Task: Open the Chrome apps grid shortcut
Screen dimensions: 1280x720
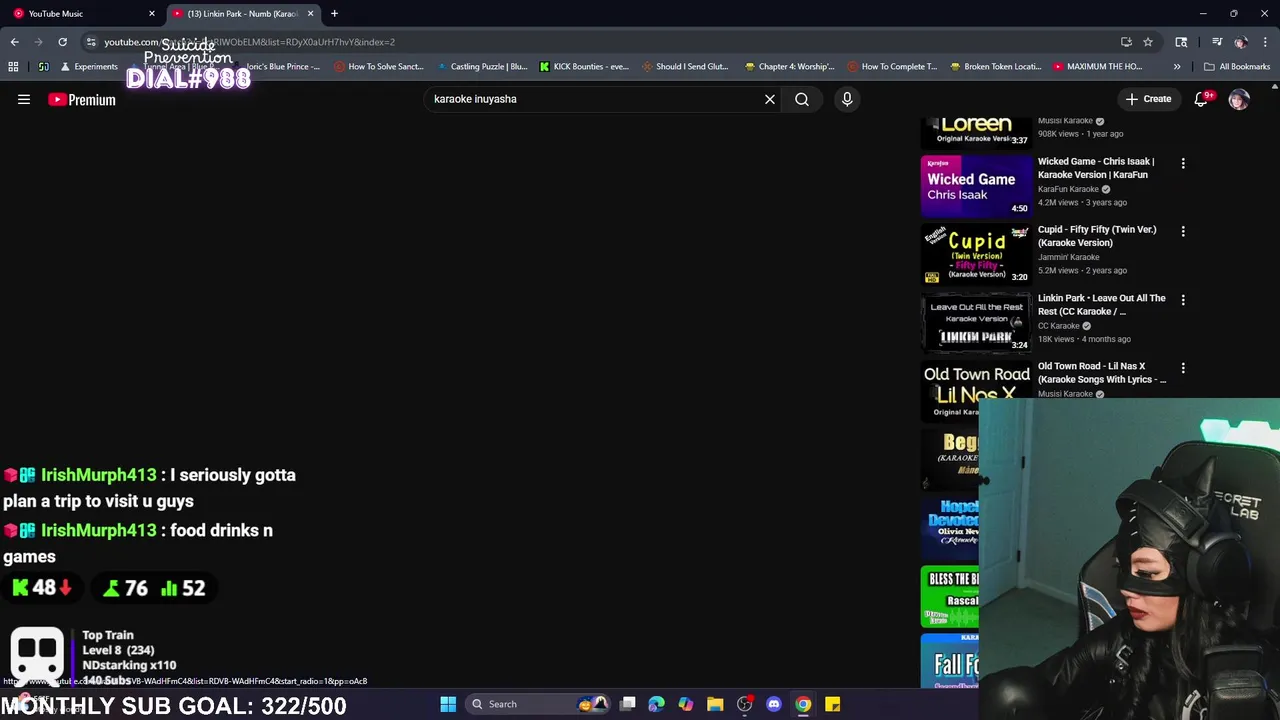Action: point(13,66)
